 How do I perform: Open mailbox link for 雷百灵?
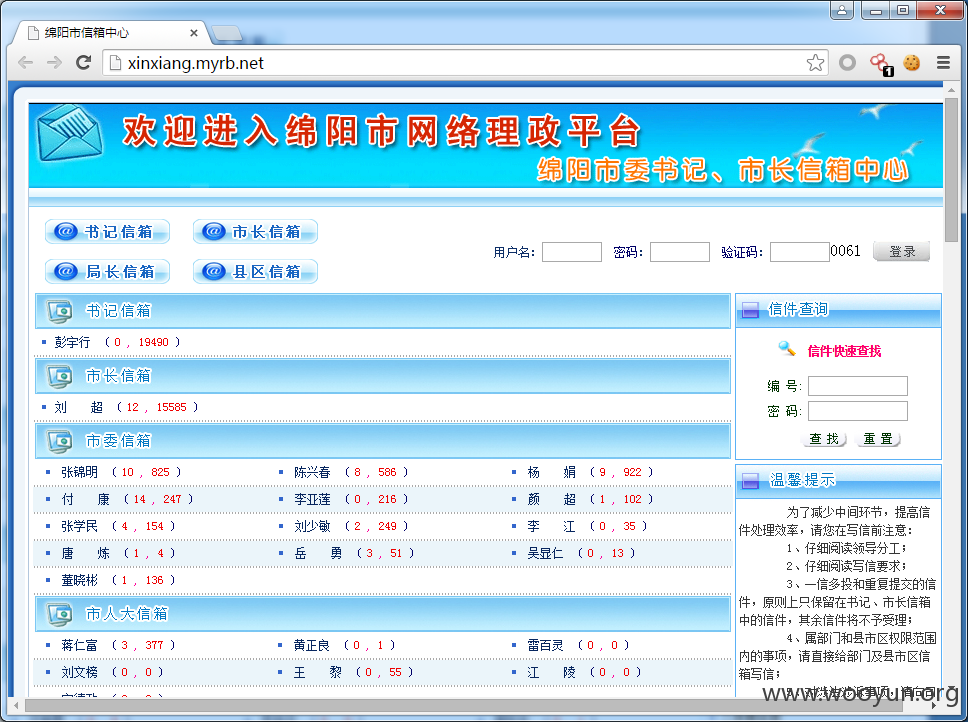click(545, 645)
